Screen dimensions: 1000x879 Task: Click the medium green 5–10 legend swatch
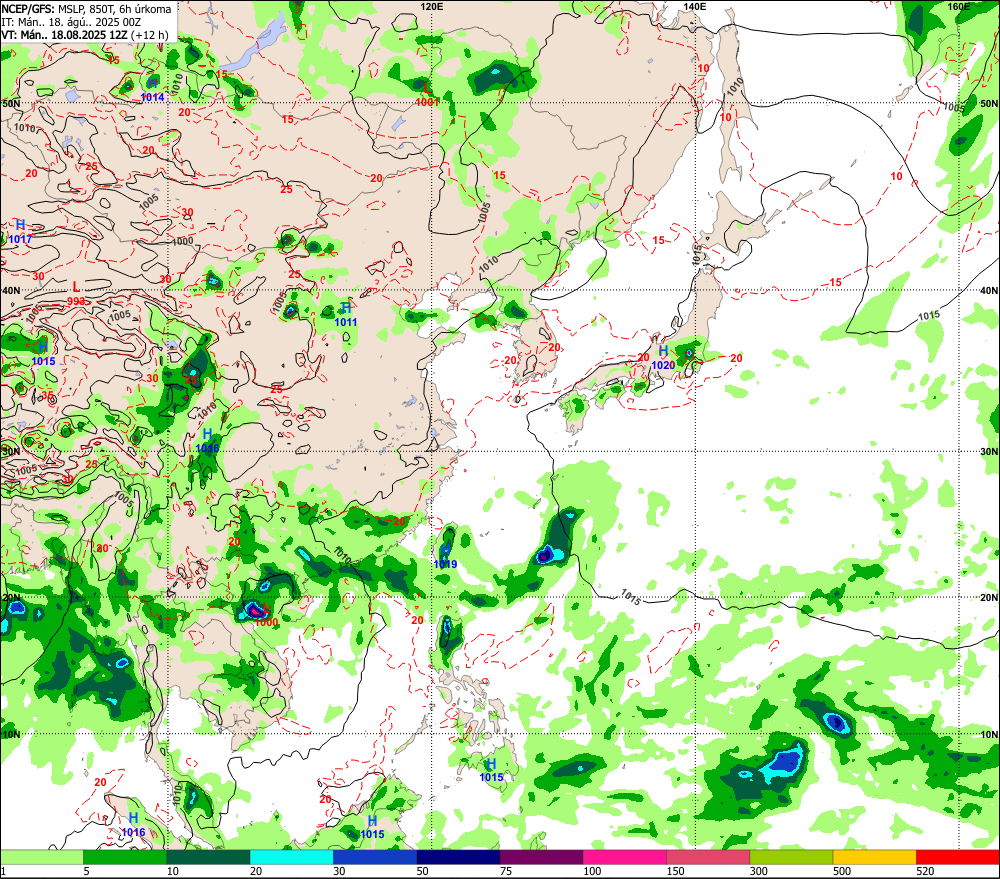coord(125,857)
